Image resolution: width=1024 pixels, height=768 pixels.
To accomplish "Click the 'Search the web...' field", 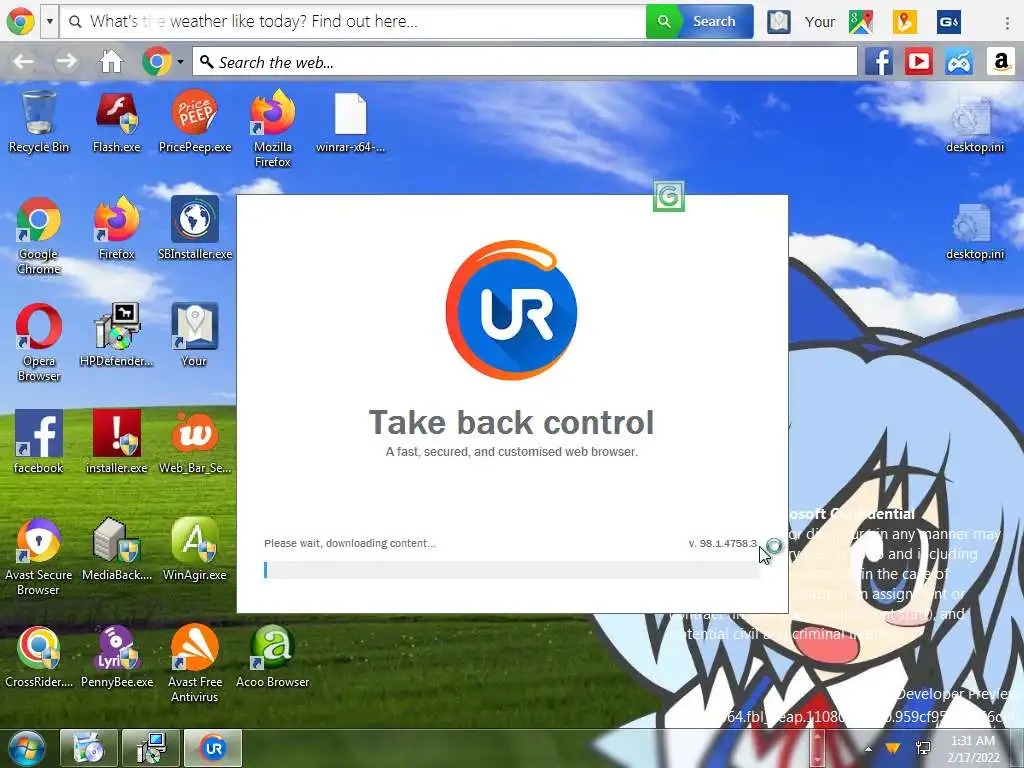I will [524, 62].
